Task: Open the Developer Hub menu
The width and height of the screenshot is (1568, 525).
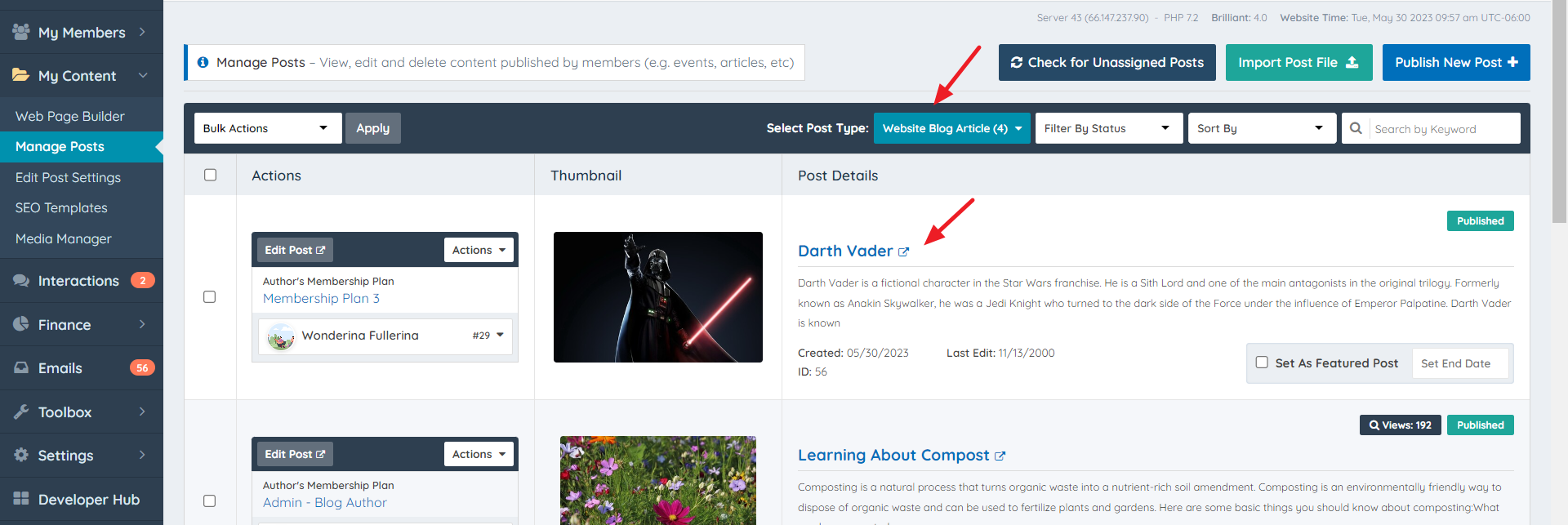Action: 82,499
